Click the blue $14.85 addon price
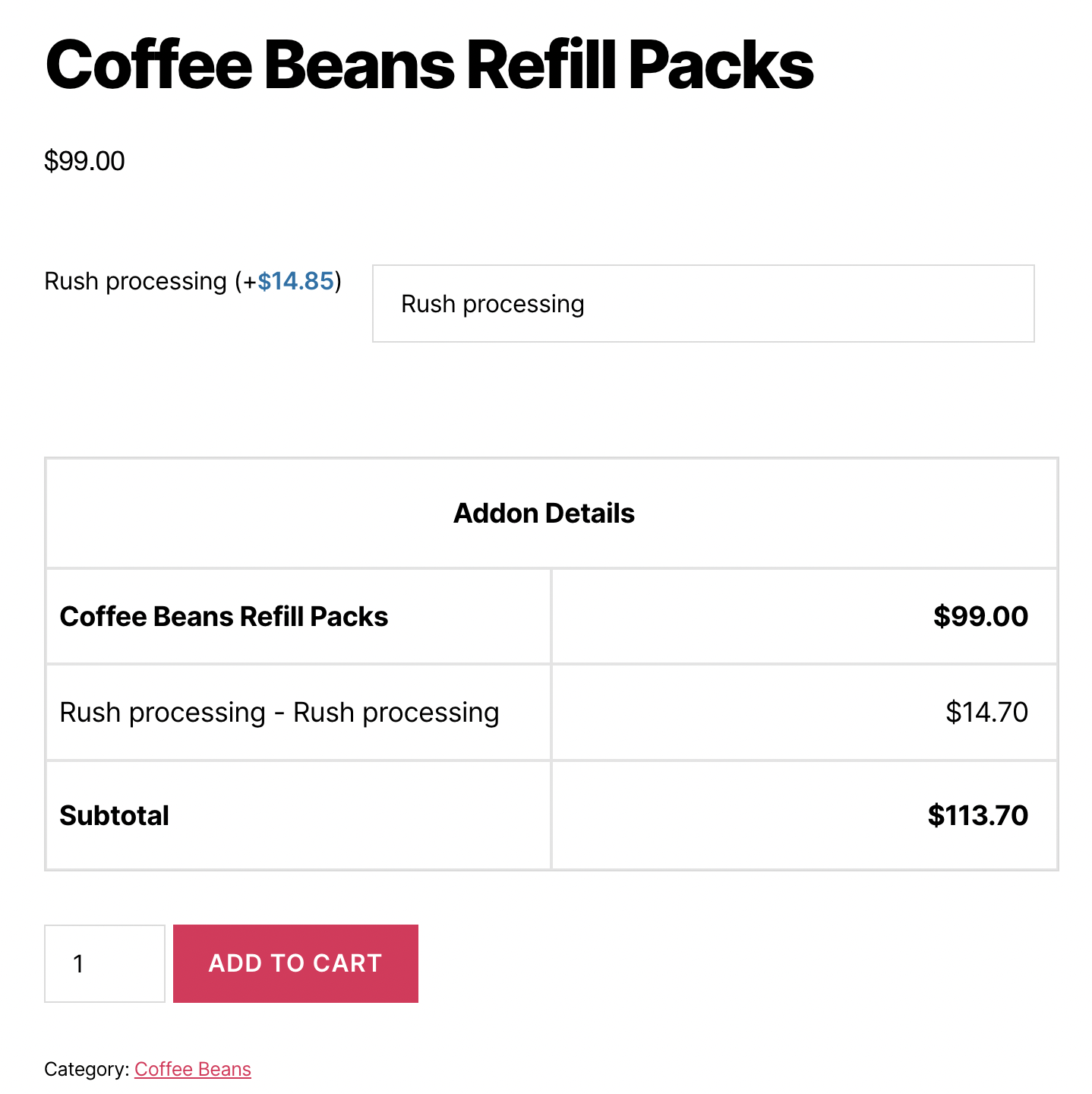This screenshot has width=1092, height=1094. (295, 281)
